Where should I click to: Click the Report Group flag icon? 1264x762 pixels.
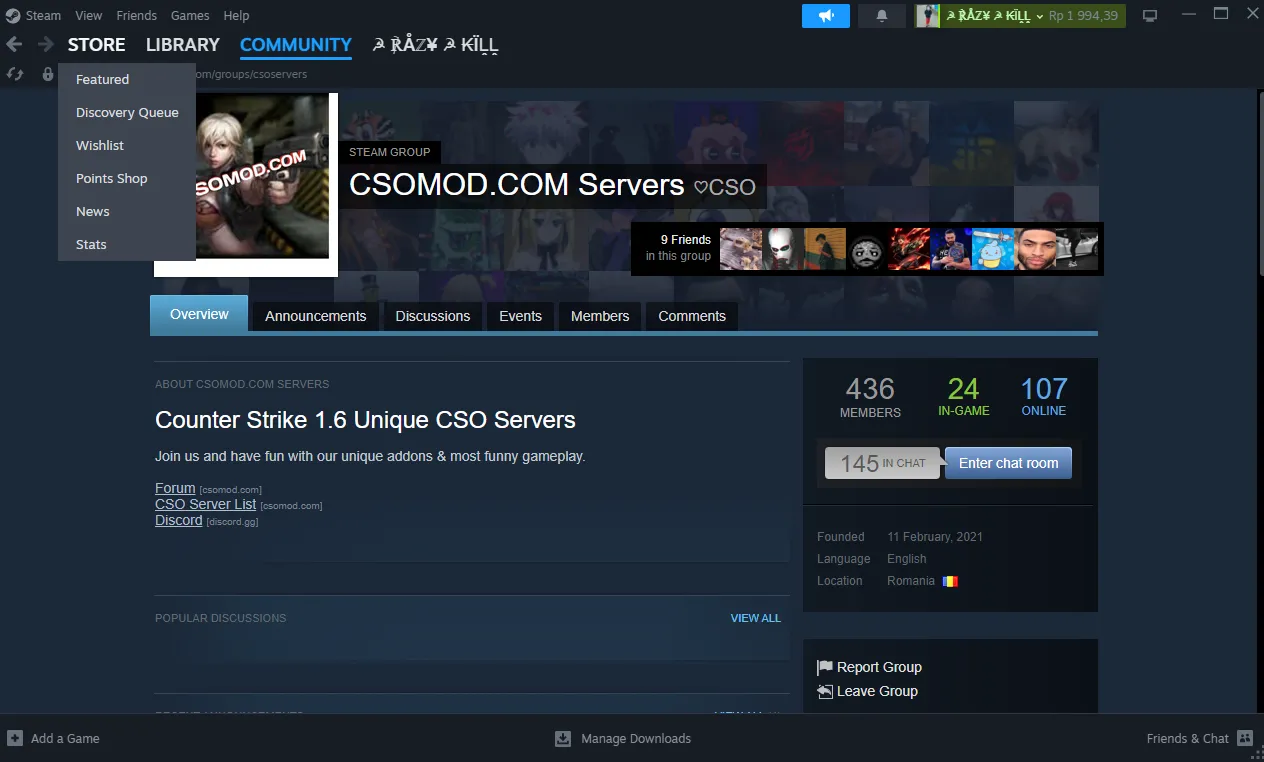coord(825,667)
